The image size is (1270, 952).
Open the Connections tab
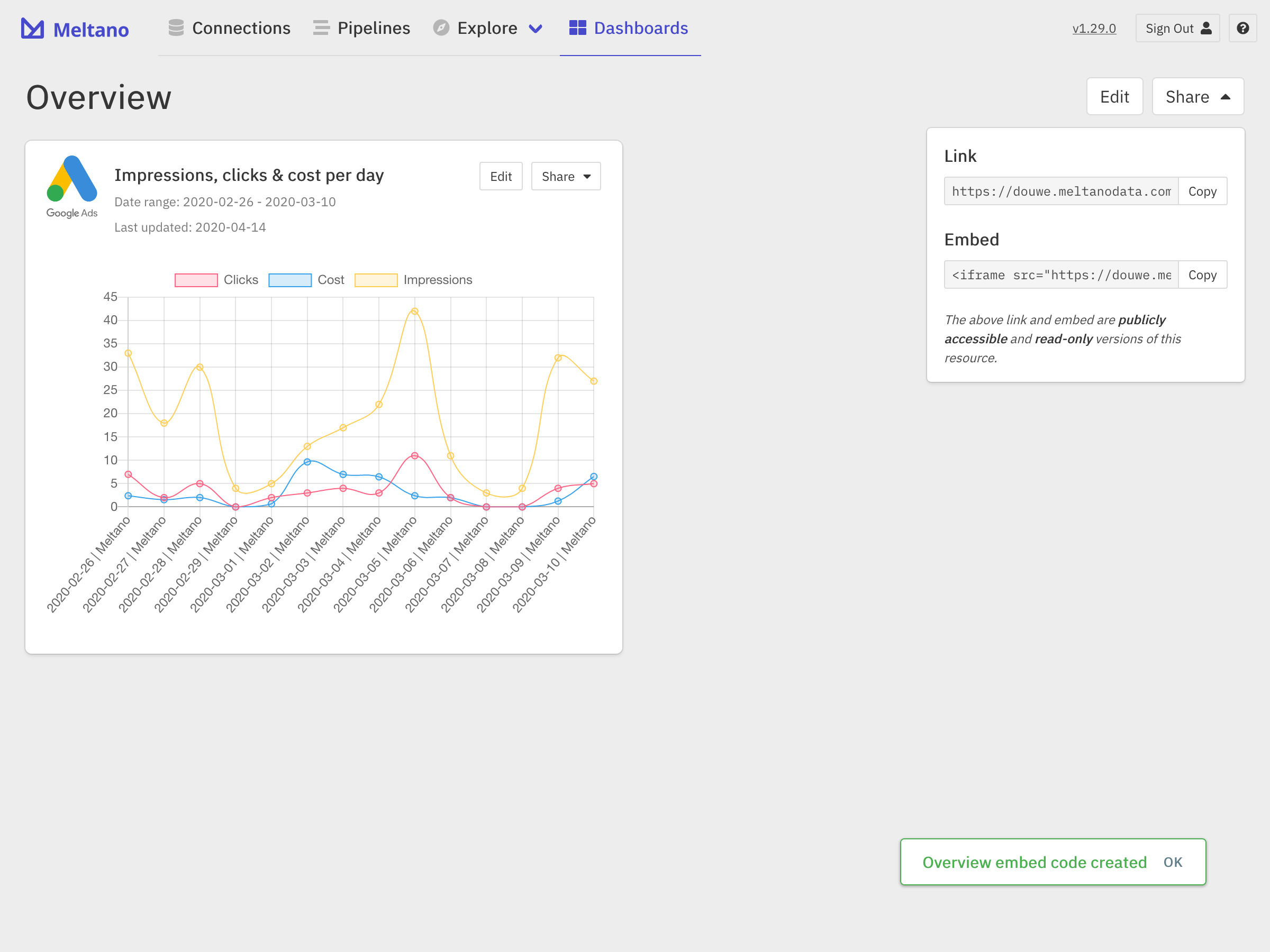click(x=241, y=28)
